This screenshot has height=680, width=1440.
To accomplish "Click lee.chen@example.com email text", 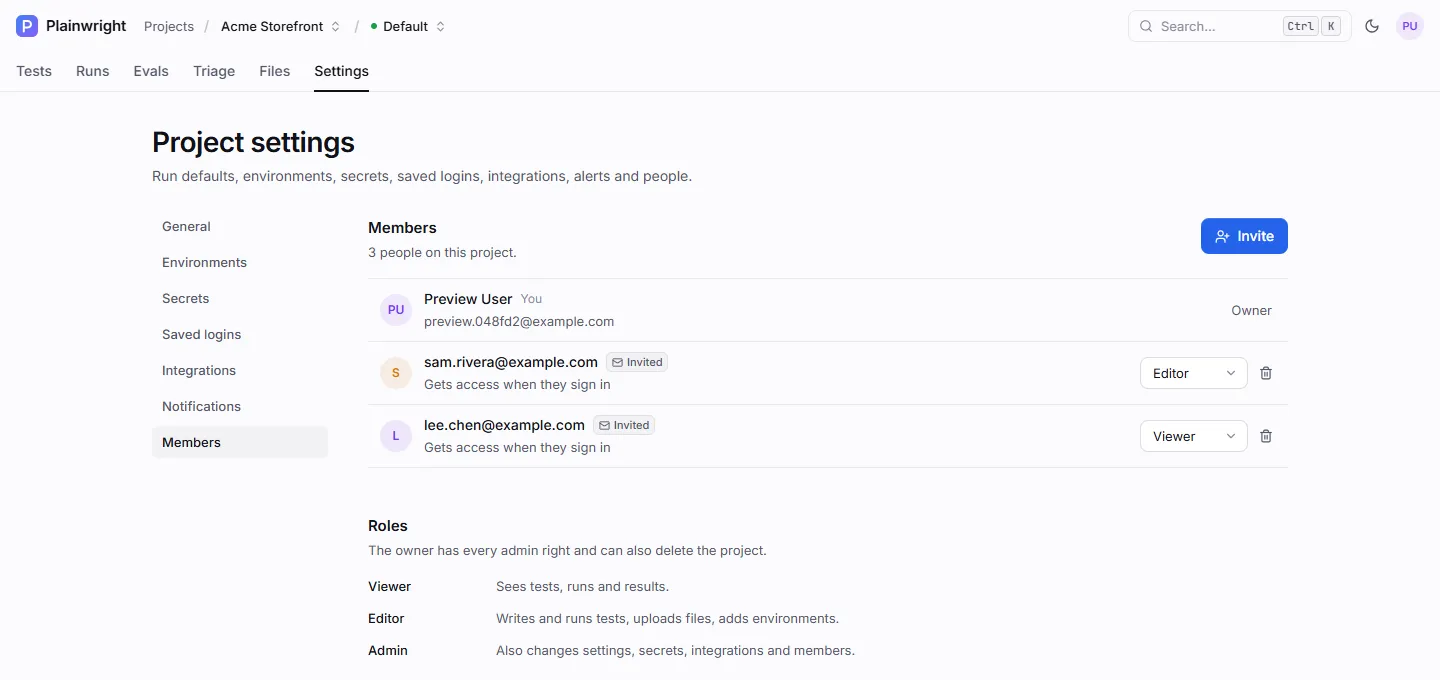I will [504, 425].
